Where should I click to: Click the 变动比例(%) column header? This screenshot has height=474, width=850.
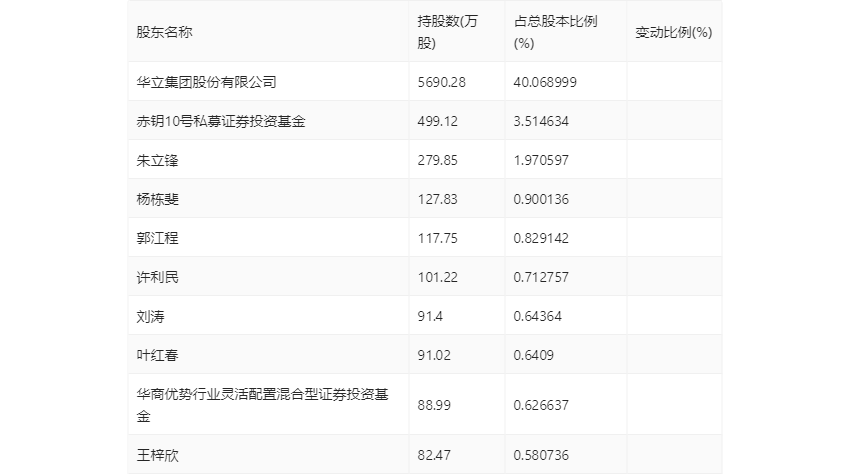(673, 32)
